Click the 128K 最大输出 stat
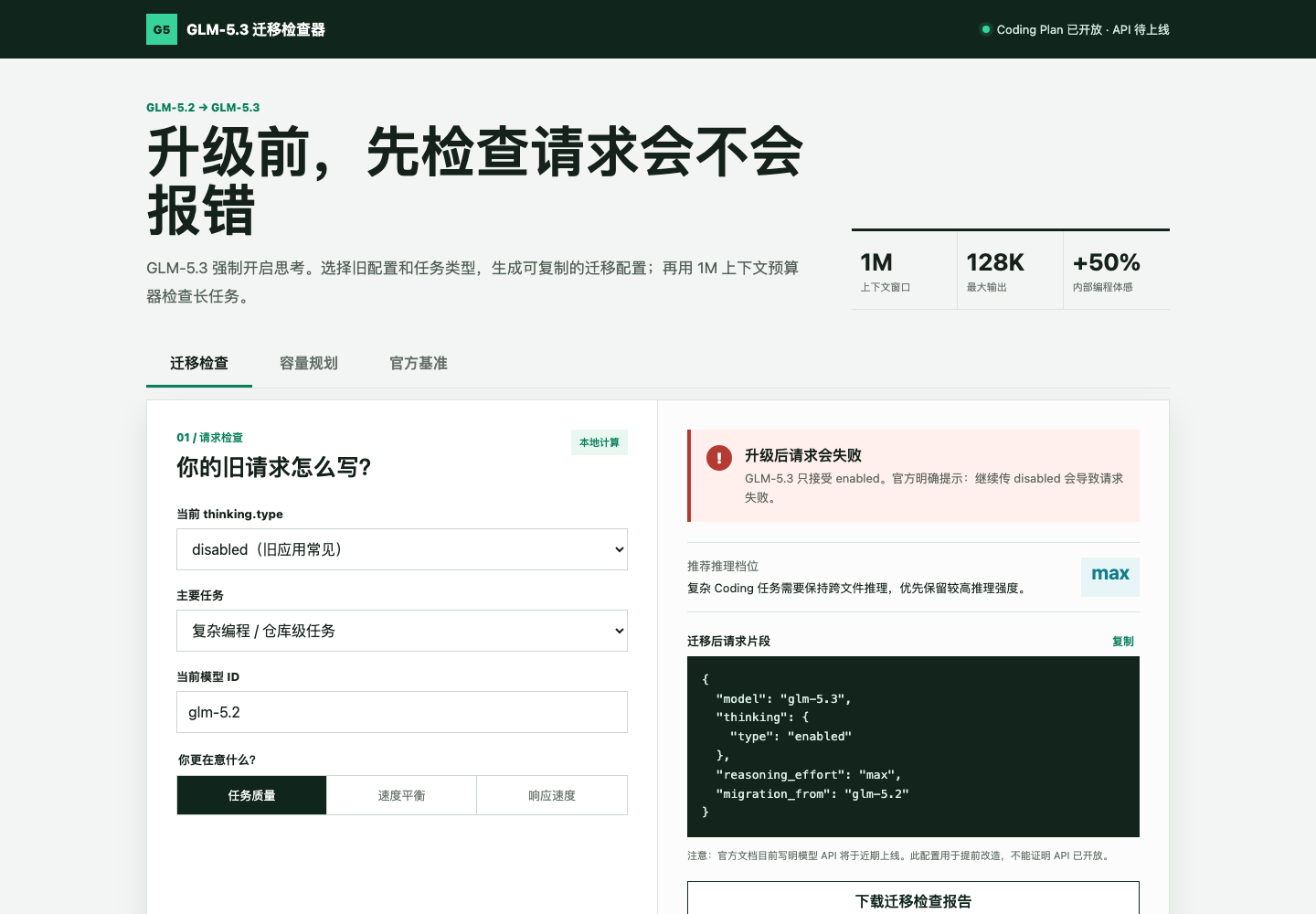The width and height of the screenshot is (1316, 914). click(x=1010, y=271)
